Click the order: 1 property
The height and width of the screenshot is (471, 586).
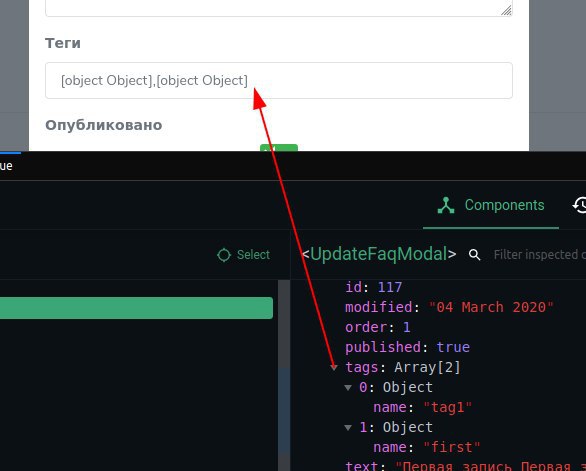coord(378,327)
